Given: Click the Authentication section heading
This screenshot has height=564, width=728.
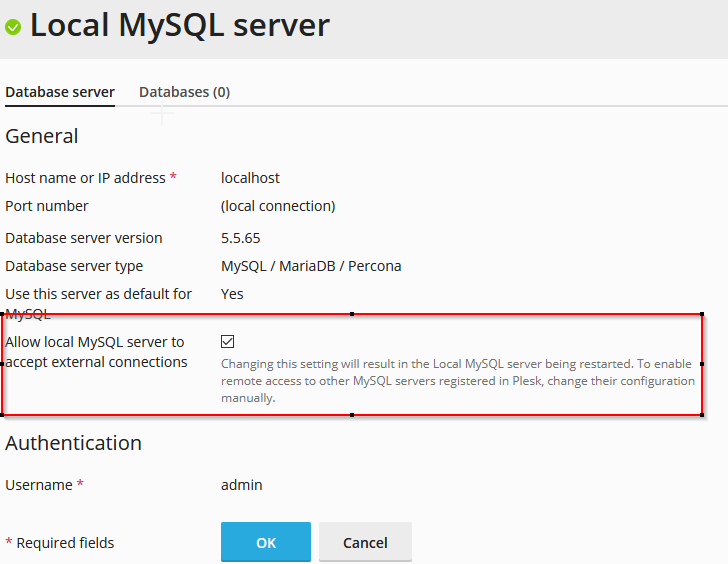Looking at the screenshot, I should click(73, 443).
